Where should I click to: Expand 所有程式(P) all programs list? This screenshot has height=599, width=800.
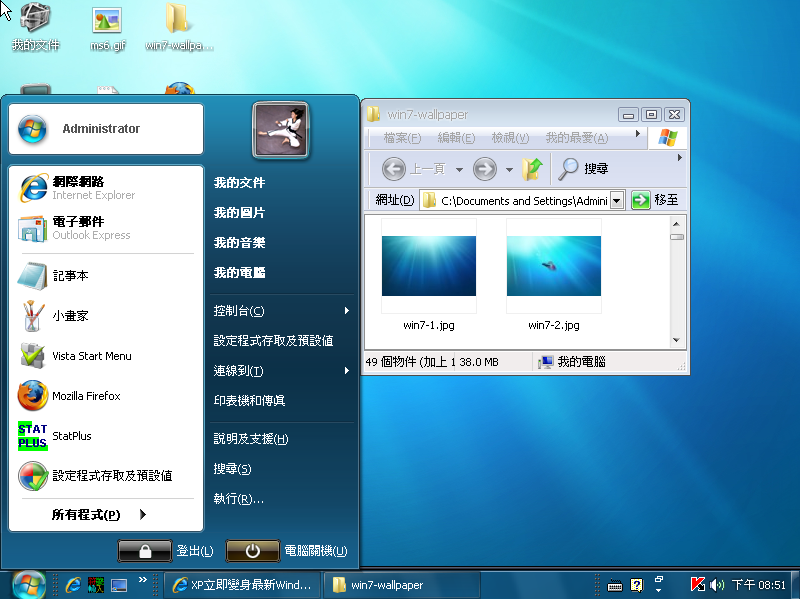click(x=99, y=514)
